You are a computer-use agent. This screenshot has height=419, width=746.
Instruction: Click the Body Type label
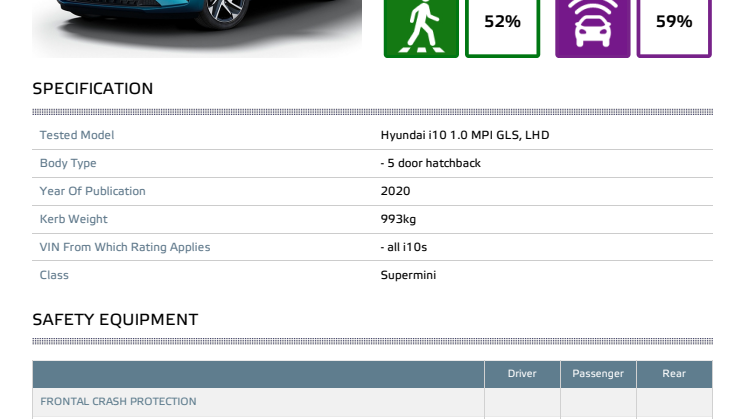tap(68, 163)
